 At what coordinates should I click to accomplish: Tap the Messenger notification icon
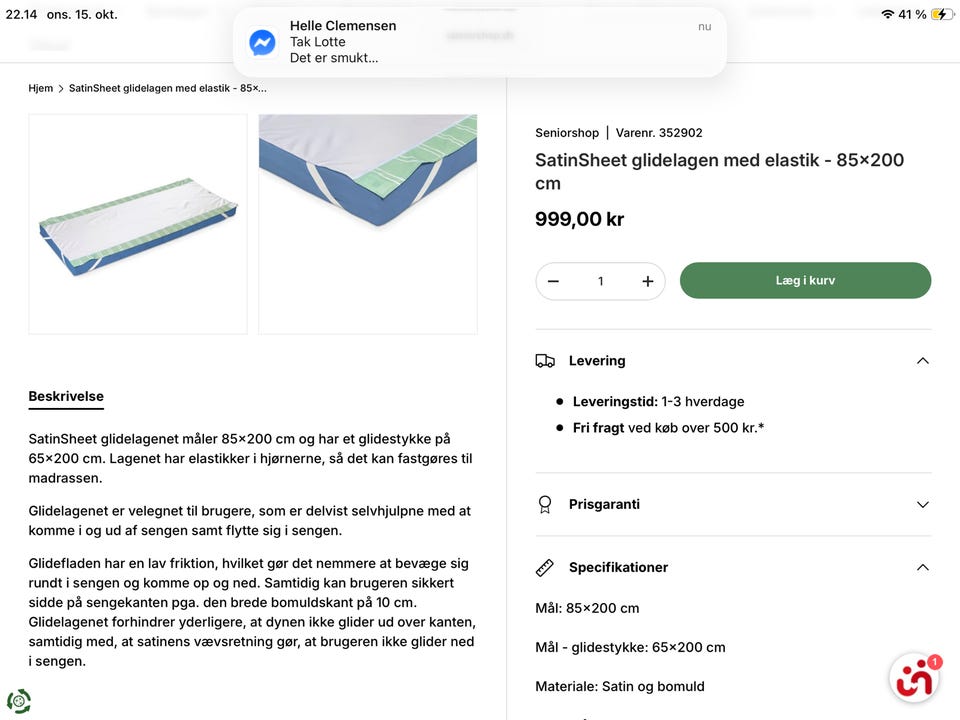[262, 42]
